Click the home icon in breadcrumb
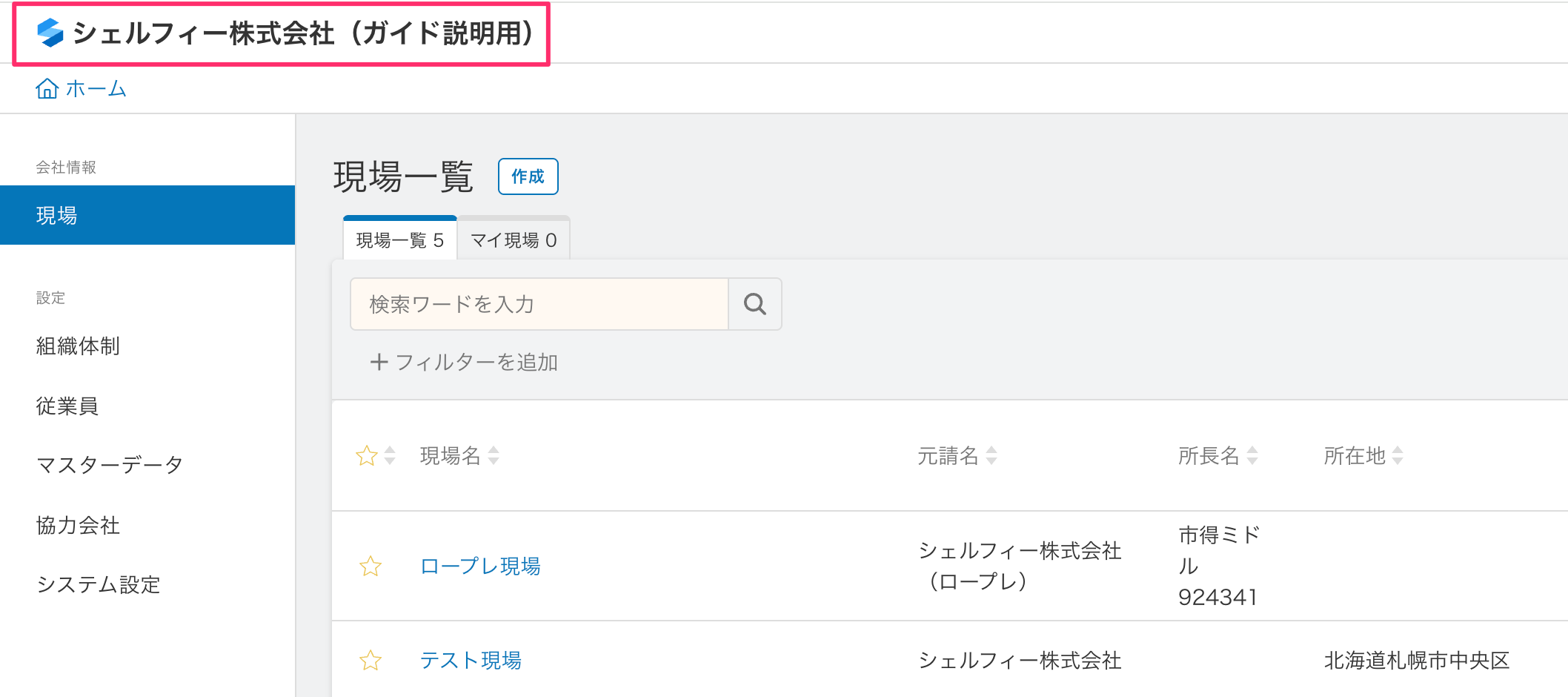Image resolution: width=1568 pixels, height=697 pixels. coord(47,89)
